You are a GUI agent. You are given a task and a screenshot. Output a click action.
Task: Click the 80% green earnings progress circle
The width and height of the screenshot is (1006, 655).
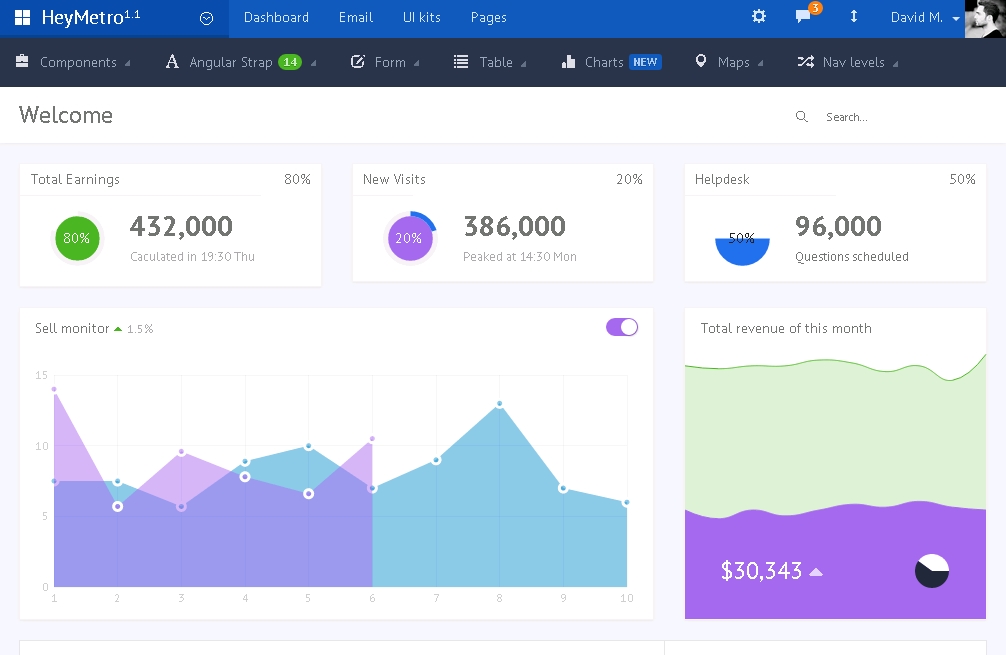click(x=77, y=238)
